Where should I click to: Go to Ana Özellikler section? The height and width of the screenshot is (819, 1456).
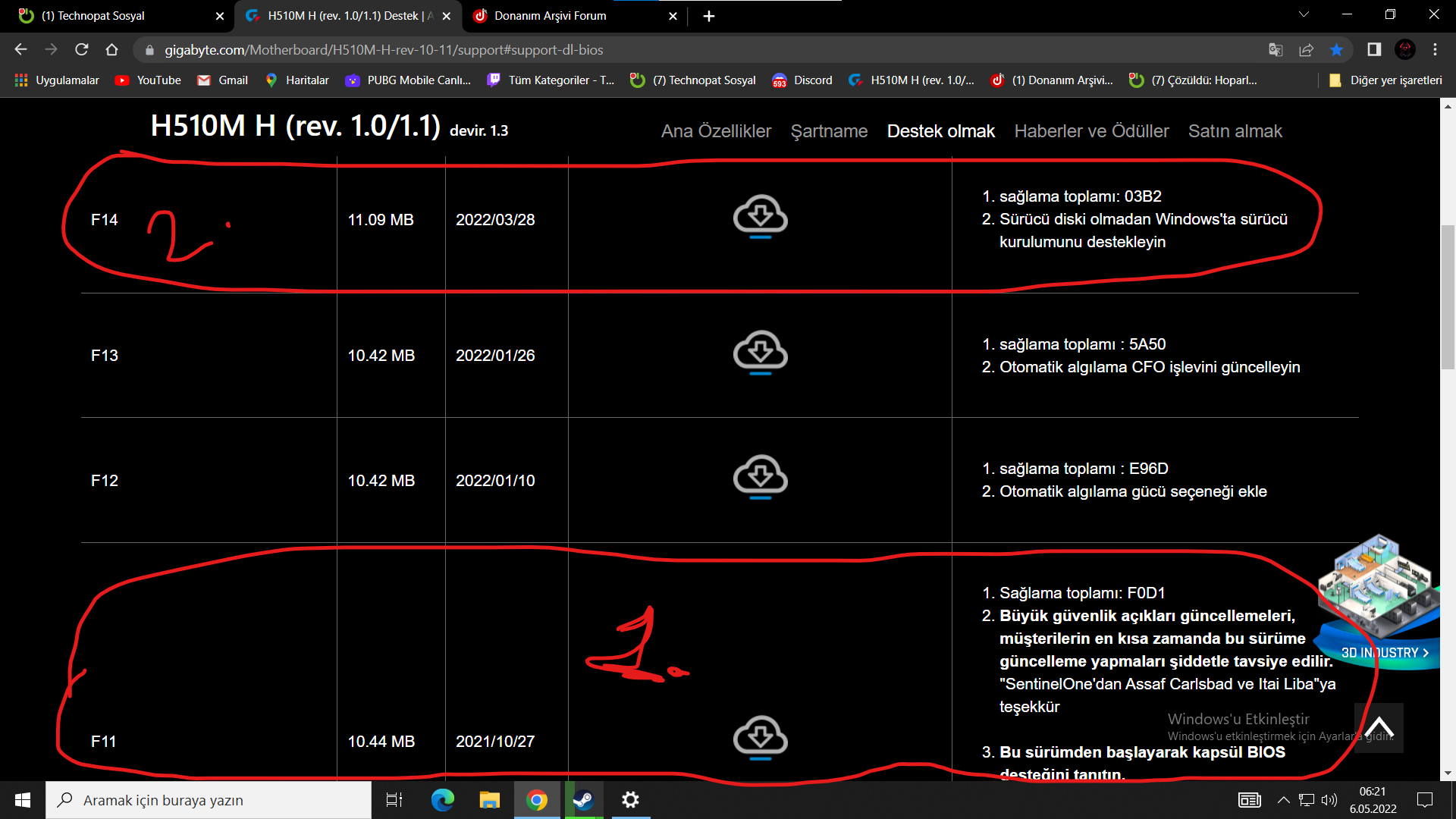(716, 131)
